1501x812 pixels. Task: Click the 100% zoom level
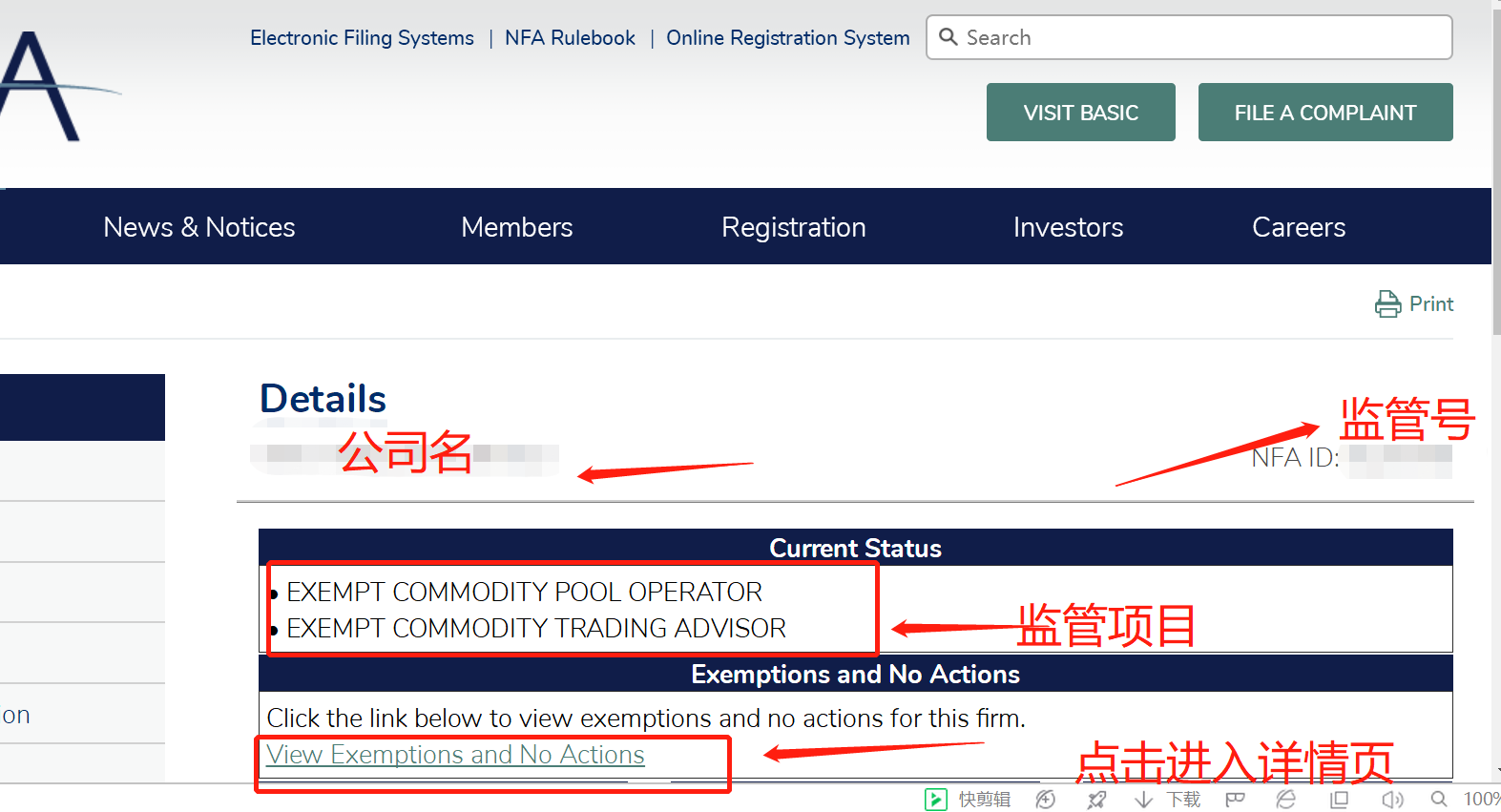[x=1482, y=800]
